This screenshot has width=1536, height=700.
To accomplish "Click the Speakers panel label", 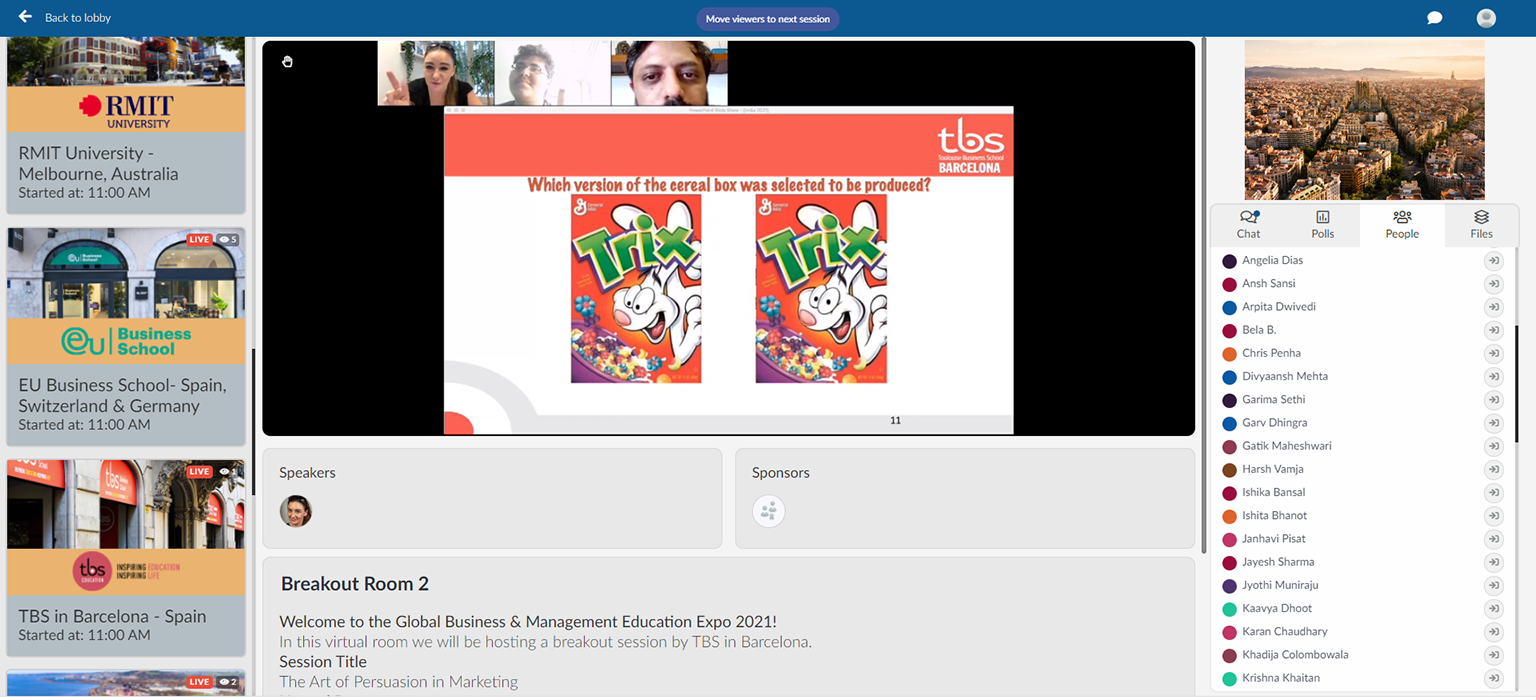I will tap(308, 473).
